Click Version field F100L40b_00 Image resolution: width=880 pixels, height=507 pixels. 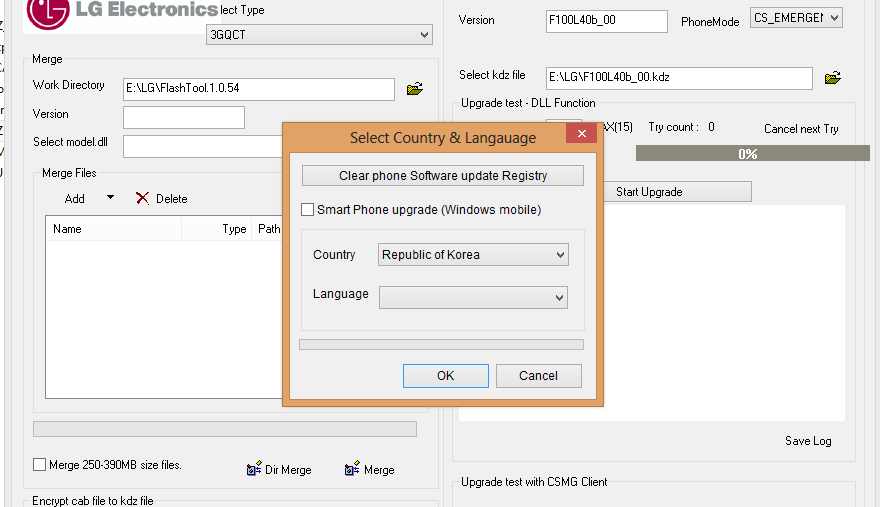(607, 21)
